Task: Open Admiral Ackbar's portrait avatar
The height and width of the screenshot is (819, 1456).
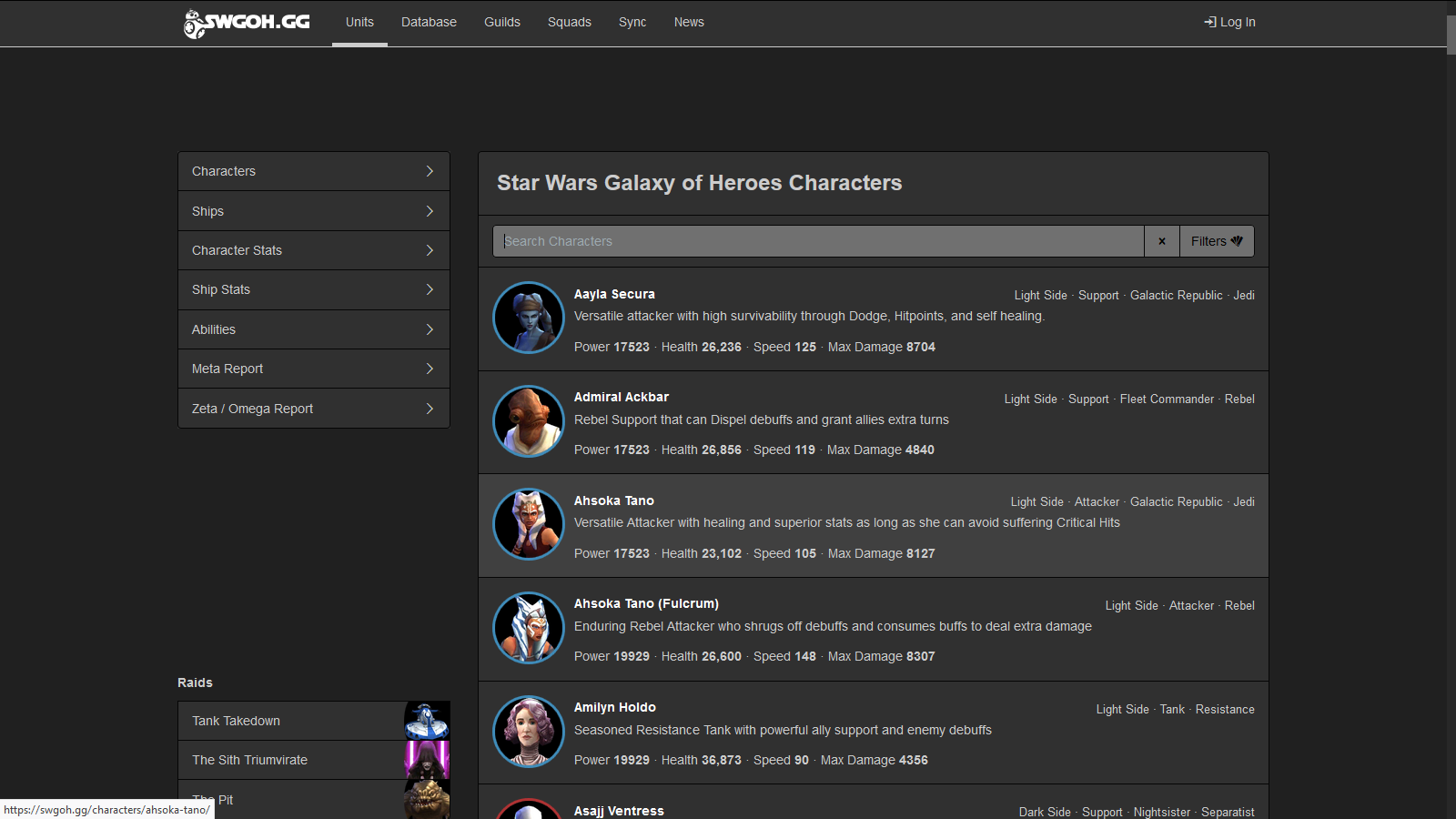Action: pyautogui.click(x=529, y=421)
